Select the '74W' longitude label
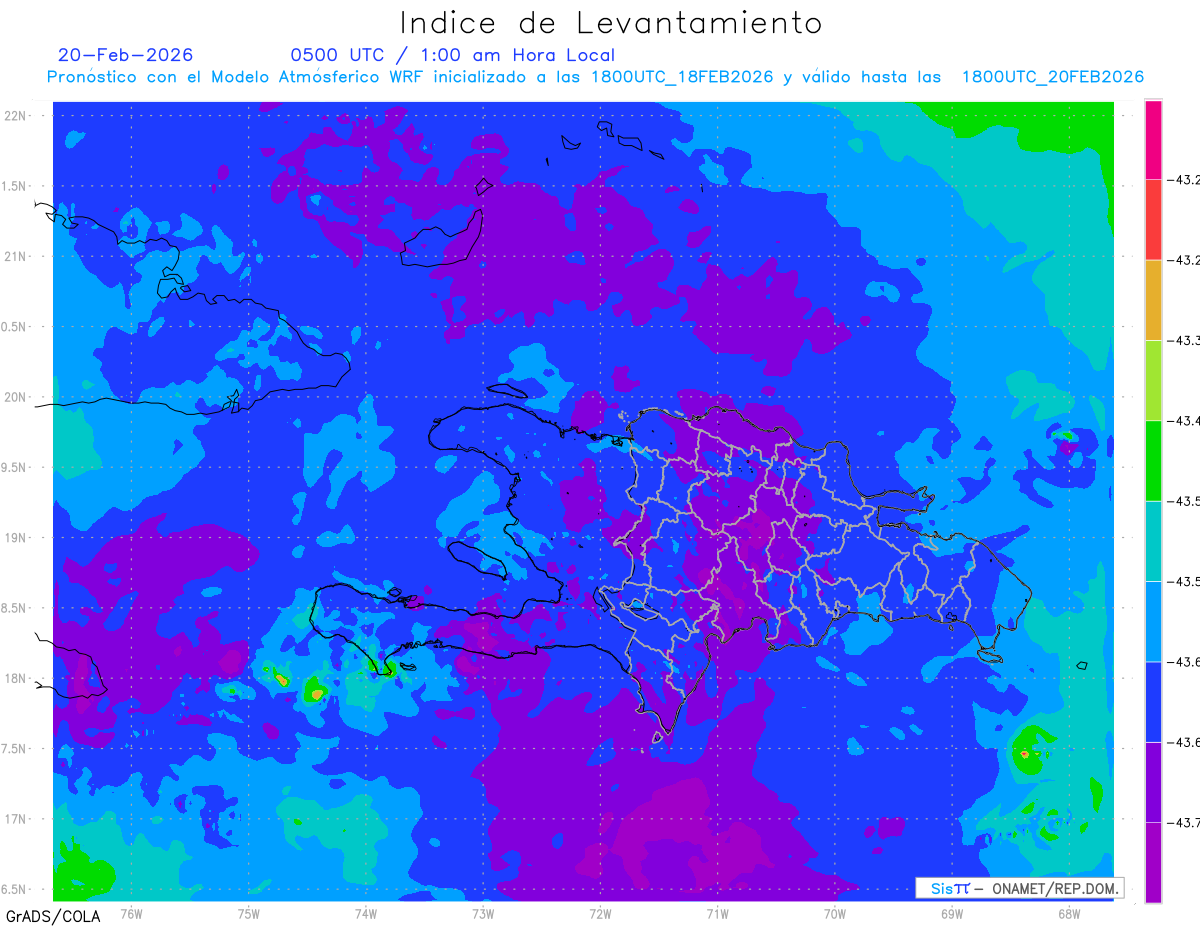Image resolution: width=1200 pixels, height=927 pixels. point(366,912)
